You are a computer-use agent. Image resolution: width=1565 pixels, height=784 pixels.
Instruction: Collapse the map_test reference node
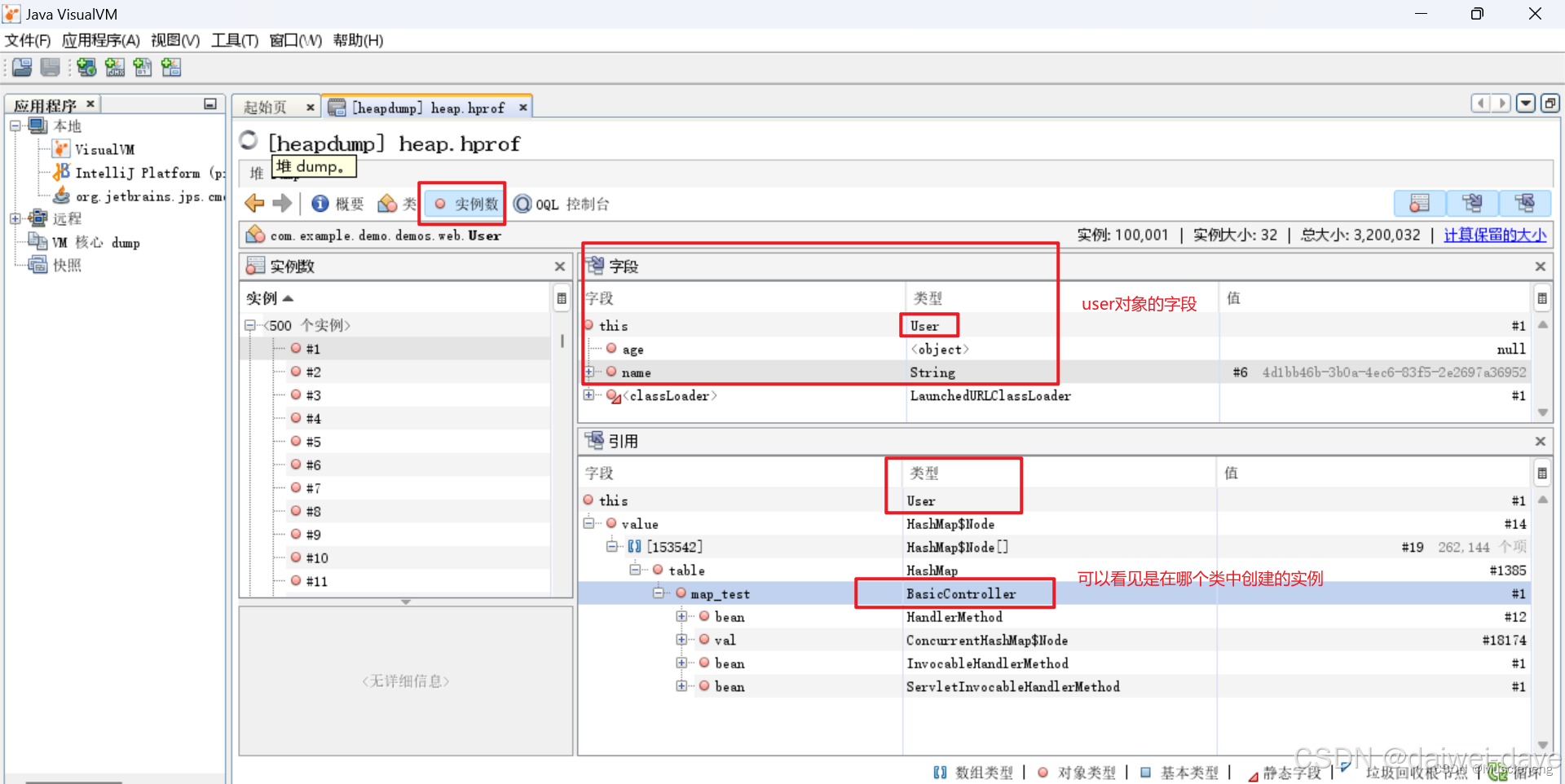(x=658, y=592)
